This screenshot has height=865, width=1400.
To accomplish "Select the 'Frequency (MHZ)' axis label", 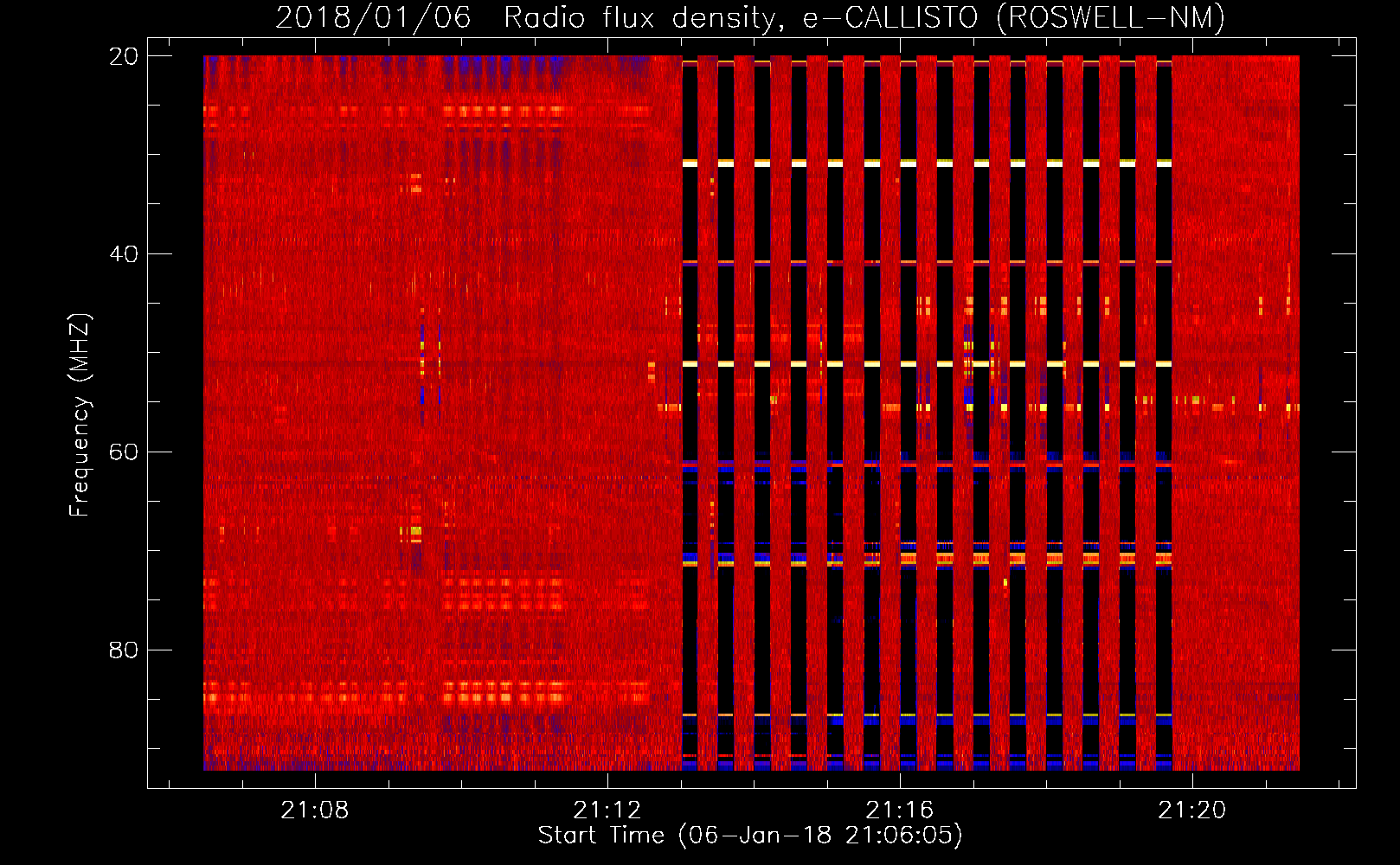I will [x=80, y=415].
